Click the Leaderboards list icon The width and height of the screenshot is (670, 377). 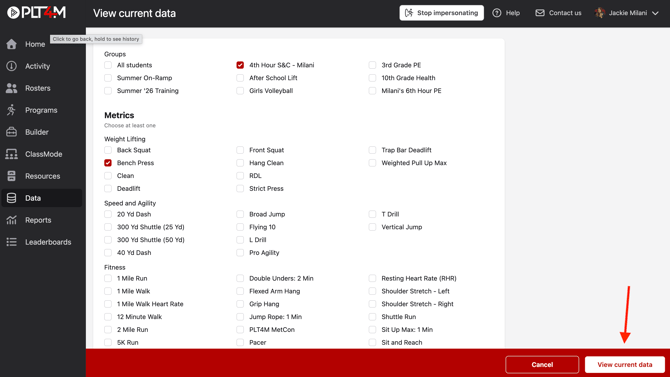[12, 242]
